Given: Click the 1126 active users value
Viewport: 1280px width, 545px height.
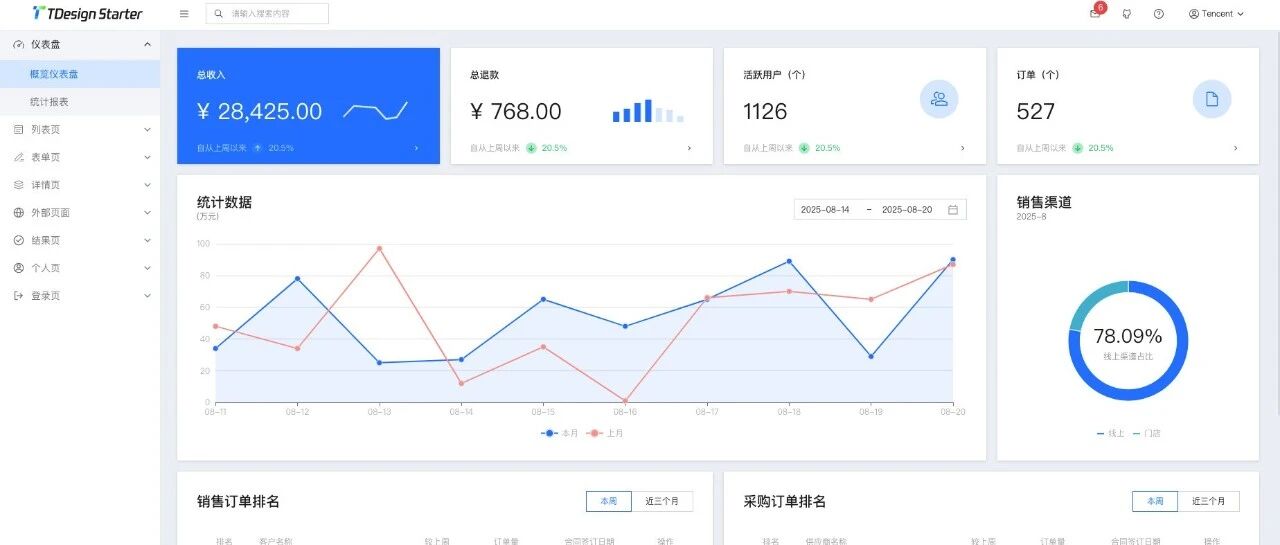Looking at the screenshot, I should point(765,111).
